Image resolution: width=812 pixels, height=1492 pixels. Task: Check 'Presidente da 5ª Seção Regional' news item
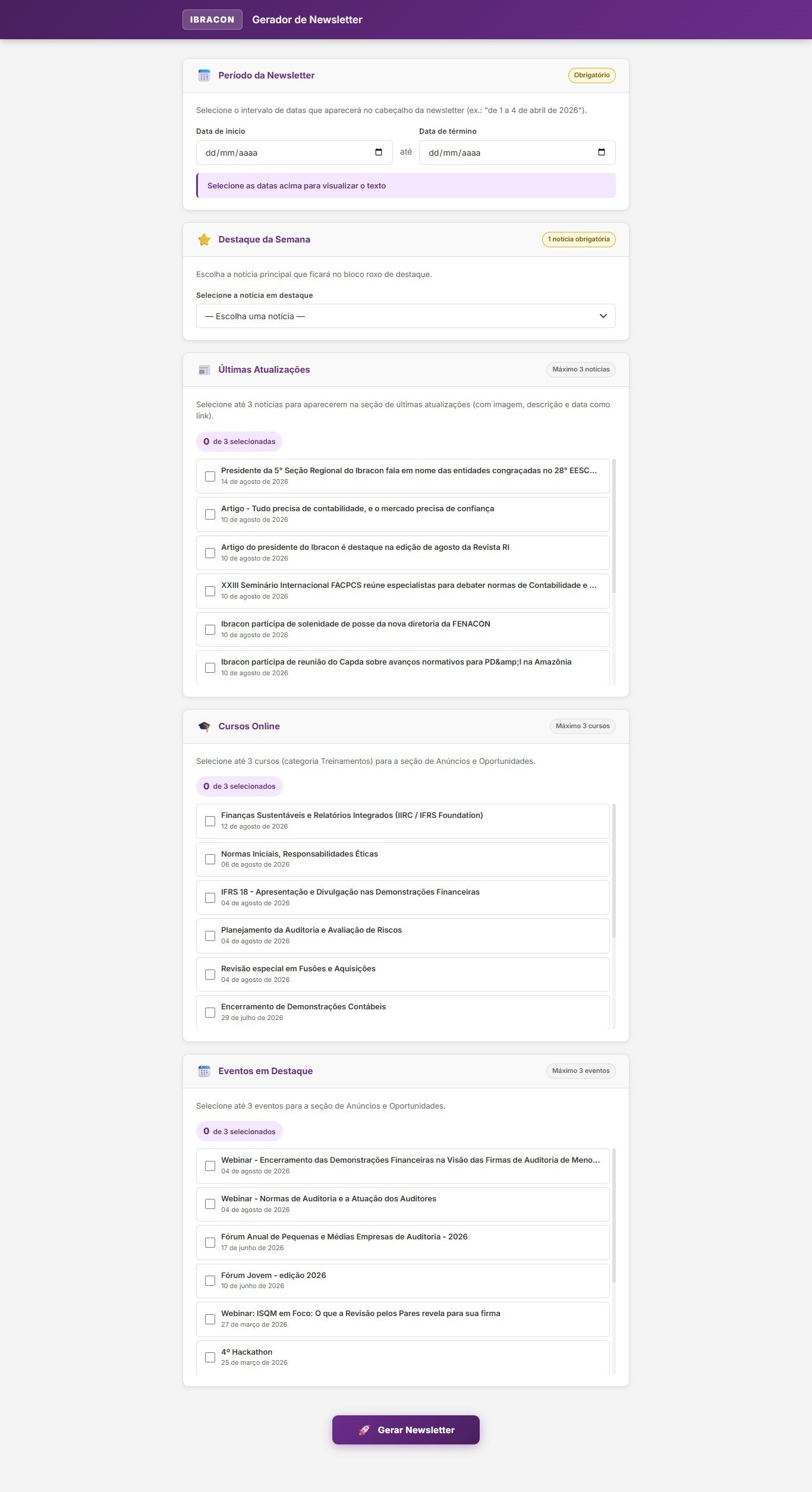[x=210, y=476]
